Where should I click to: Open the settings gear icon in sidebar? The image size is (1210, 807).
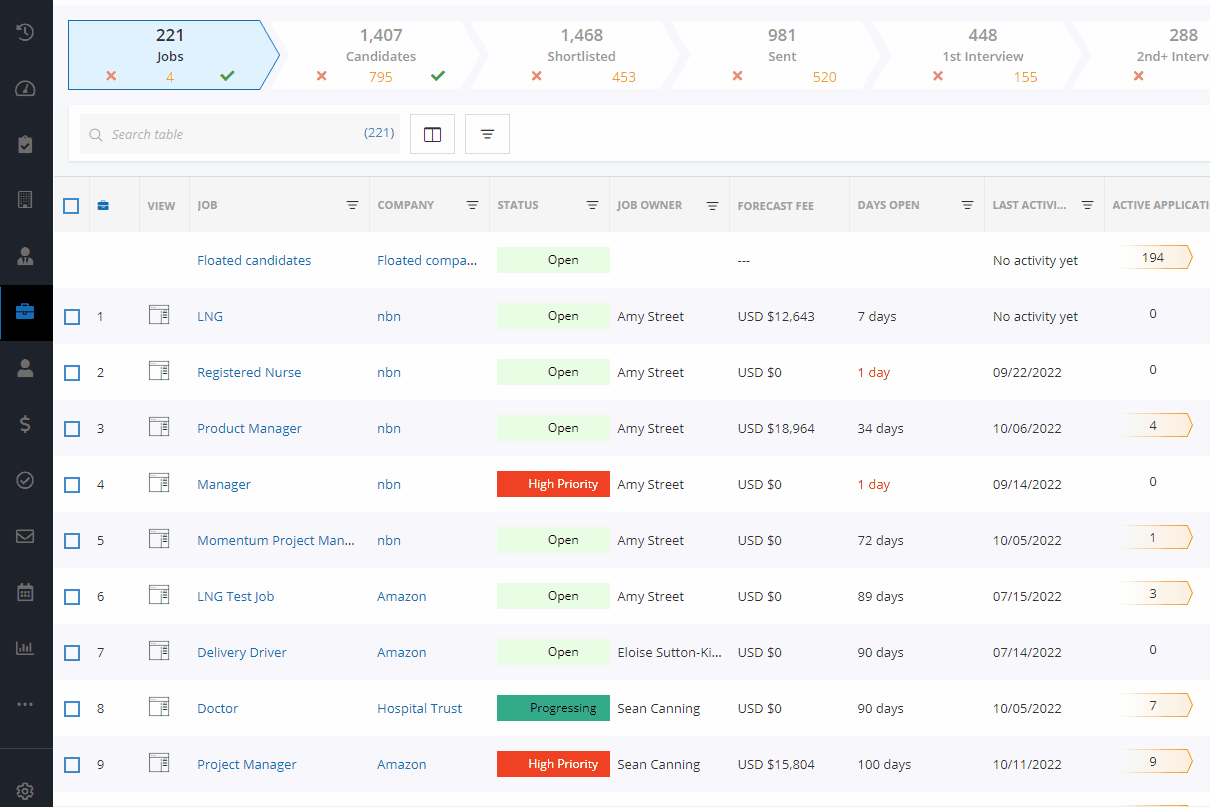click(26, 792)
